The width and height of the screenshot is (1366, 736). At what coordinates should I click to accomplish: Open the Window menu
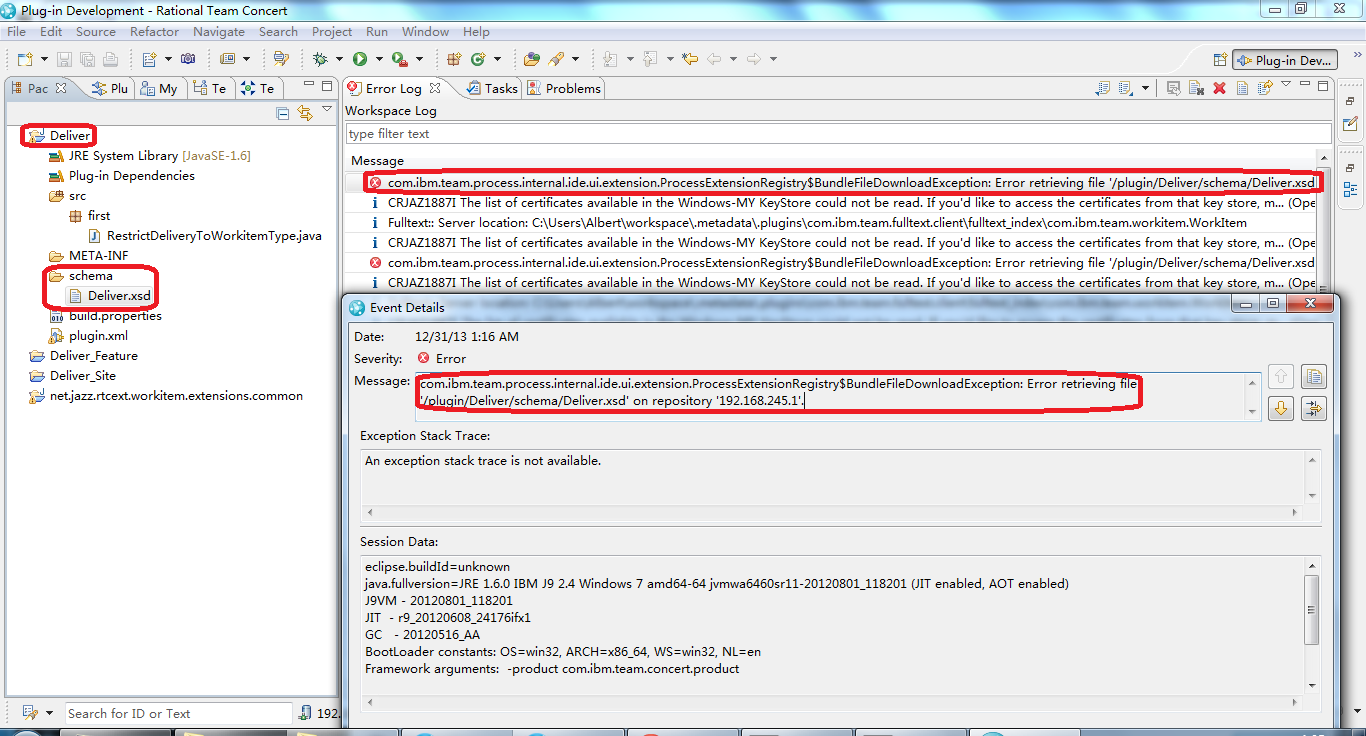(x=425, y=32)
